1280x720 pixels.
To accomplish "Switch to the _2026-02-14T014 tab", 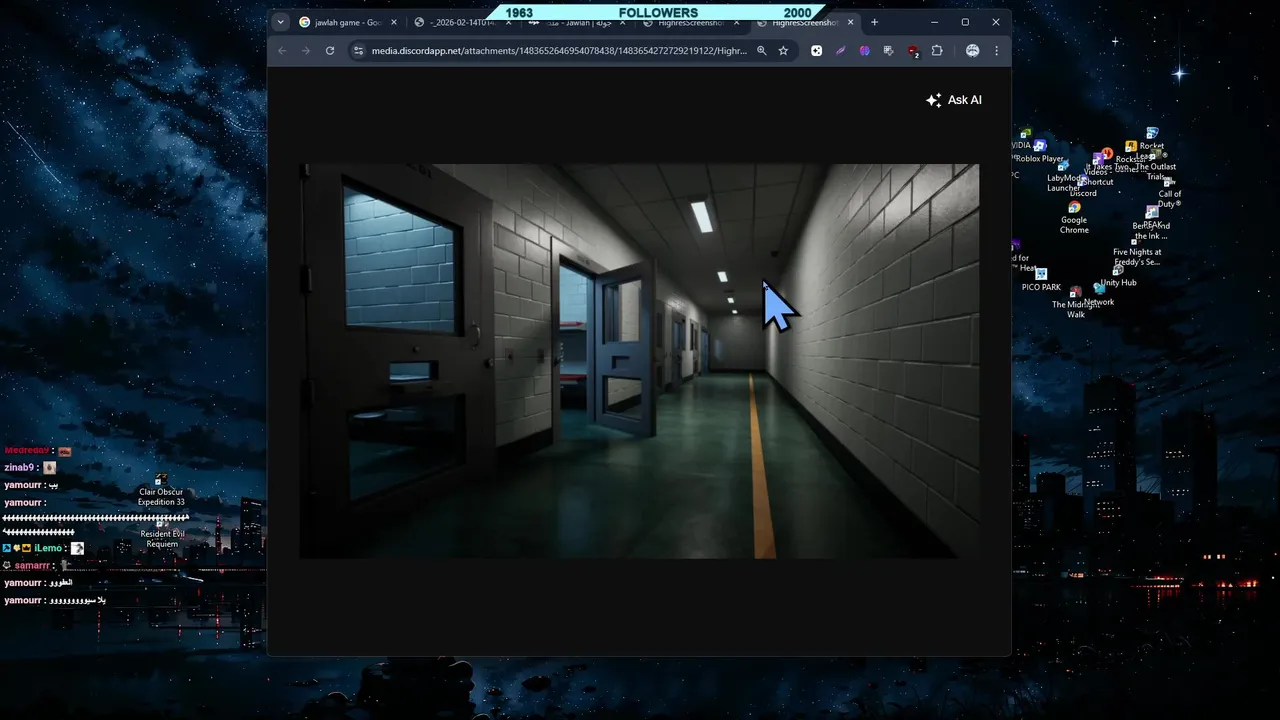I will (x=463, y=22).
